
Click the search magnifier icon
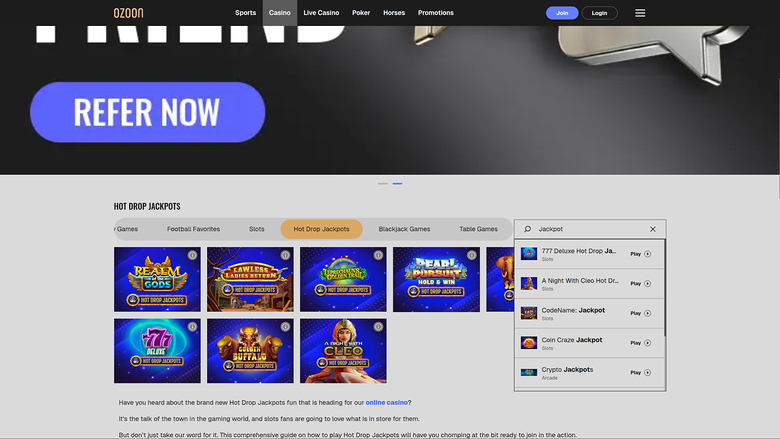[x=527, y=229]
